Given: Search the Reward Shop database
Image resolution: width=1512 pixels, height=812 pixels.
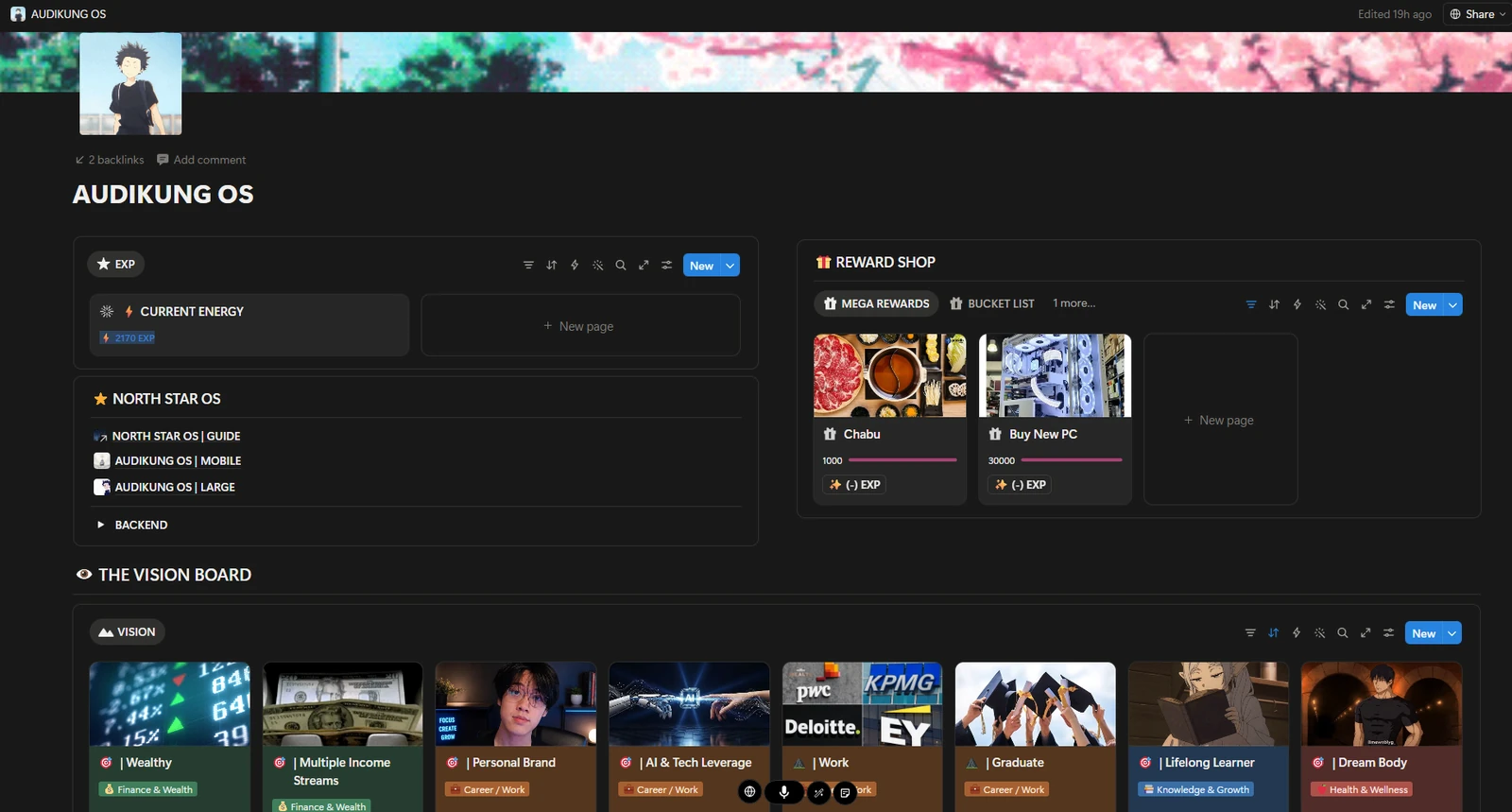Looking at the screenshot, I should (1343, 304).
